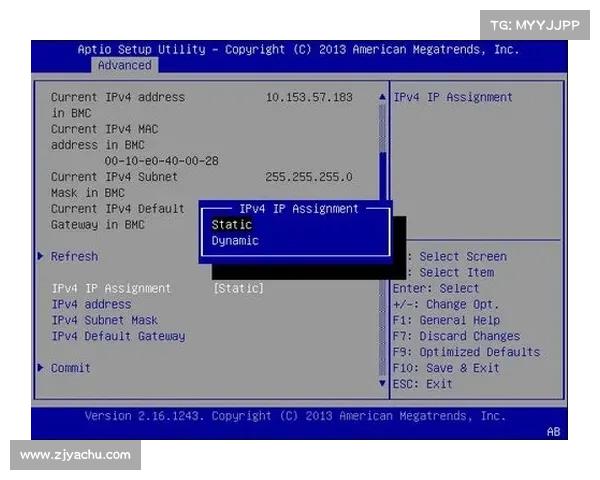Screen dimensions: 600x480
Task: Click the Aptio Setup Utility title text
Action: coord(298,49)
